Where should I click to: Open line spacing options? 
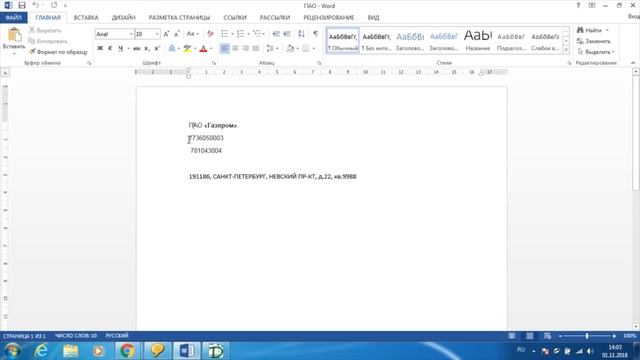[272, 49]
